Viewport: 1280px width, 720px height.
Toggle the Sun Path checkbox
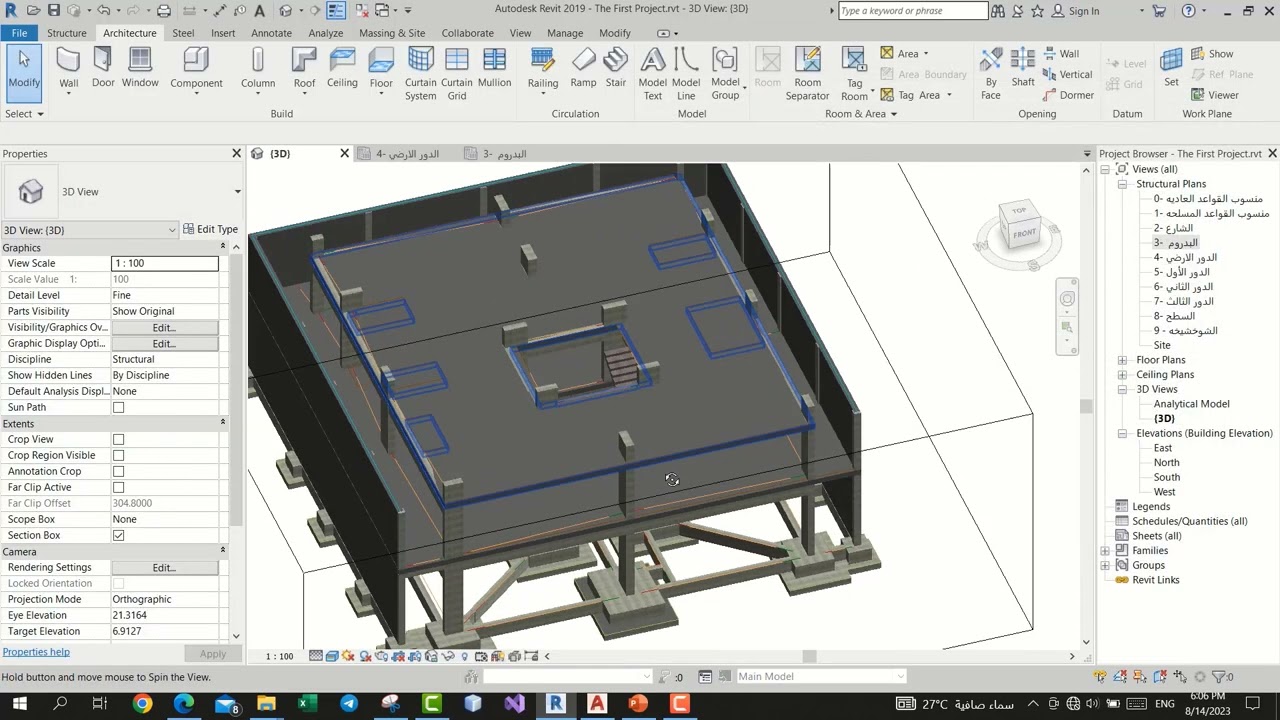click(118, 407)
